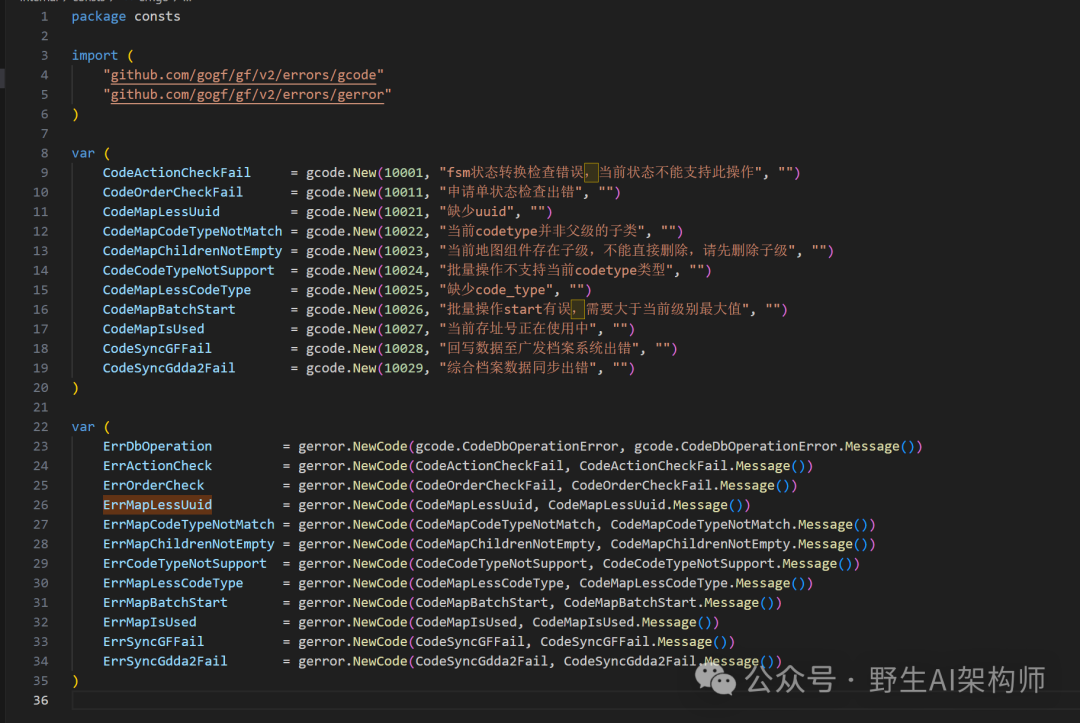Click error code number 10028
The width and height of the screenshot is (1080, 723).
pos(404,348)
